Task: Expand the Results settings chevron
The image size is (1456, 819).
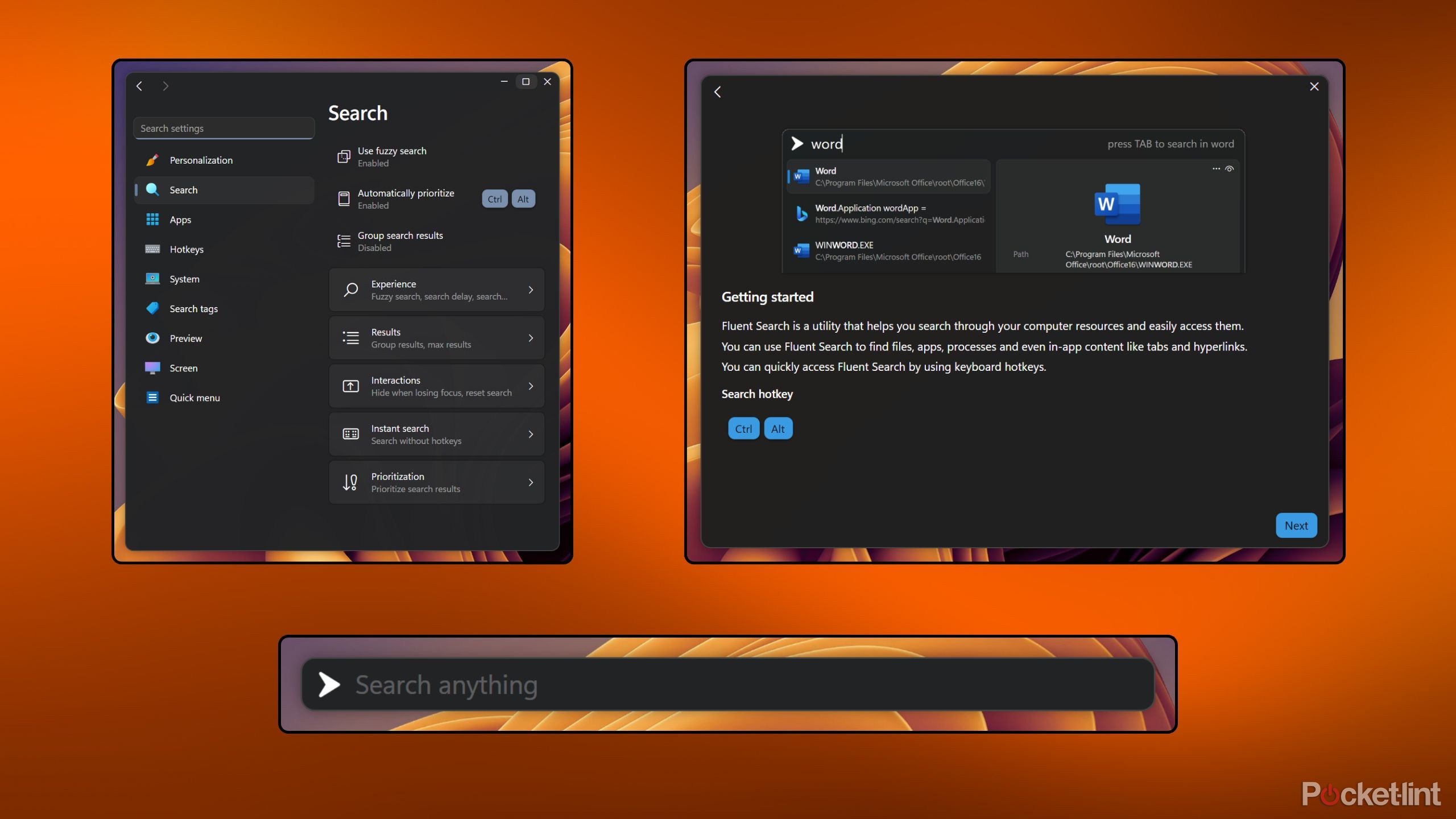Action: pos(531,338)
